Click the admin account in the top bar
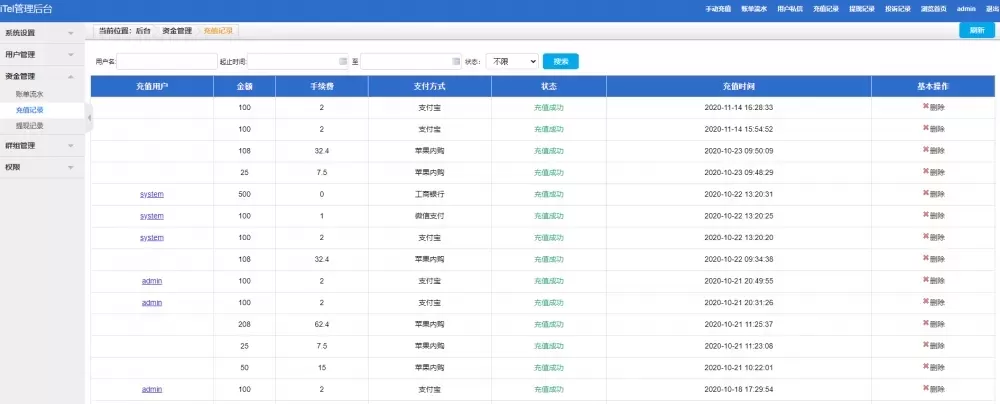 (x=966, y=9)
